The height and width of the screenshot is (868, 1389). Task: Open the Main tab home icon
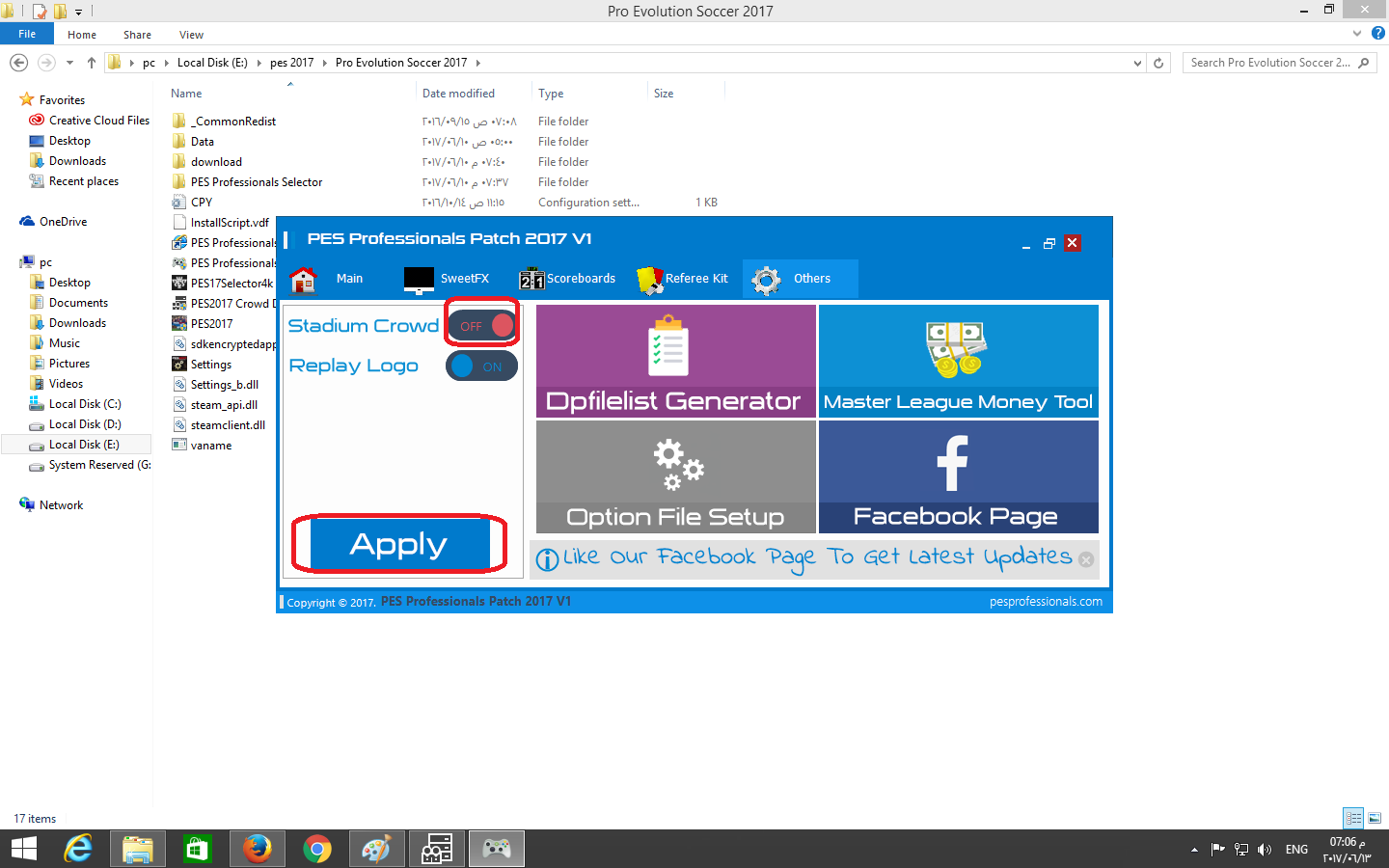303,279
